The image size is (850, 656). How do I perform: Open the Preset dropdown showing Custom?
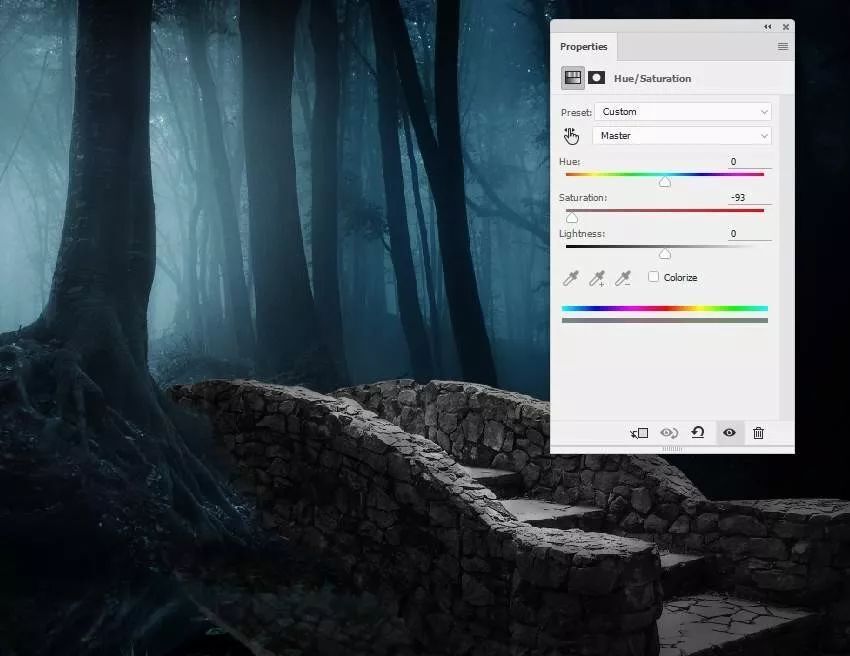[683, 112]
